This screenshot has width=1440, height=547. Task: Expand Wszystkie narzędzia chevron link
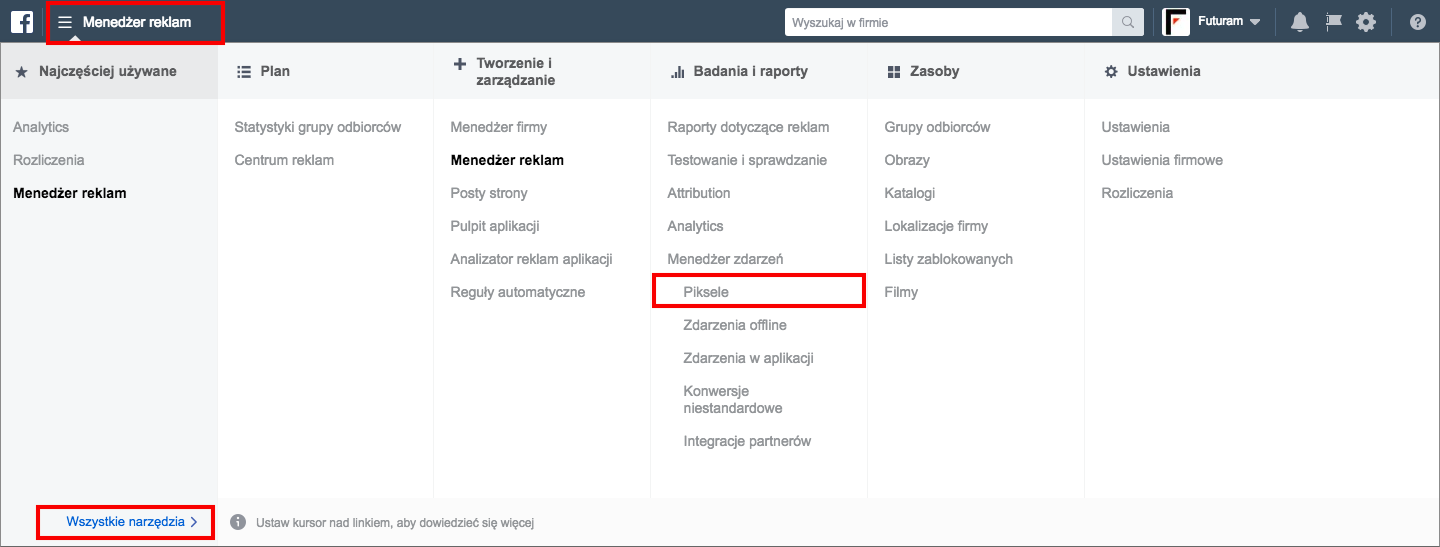point(131,522)
